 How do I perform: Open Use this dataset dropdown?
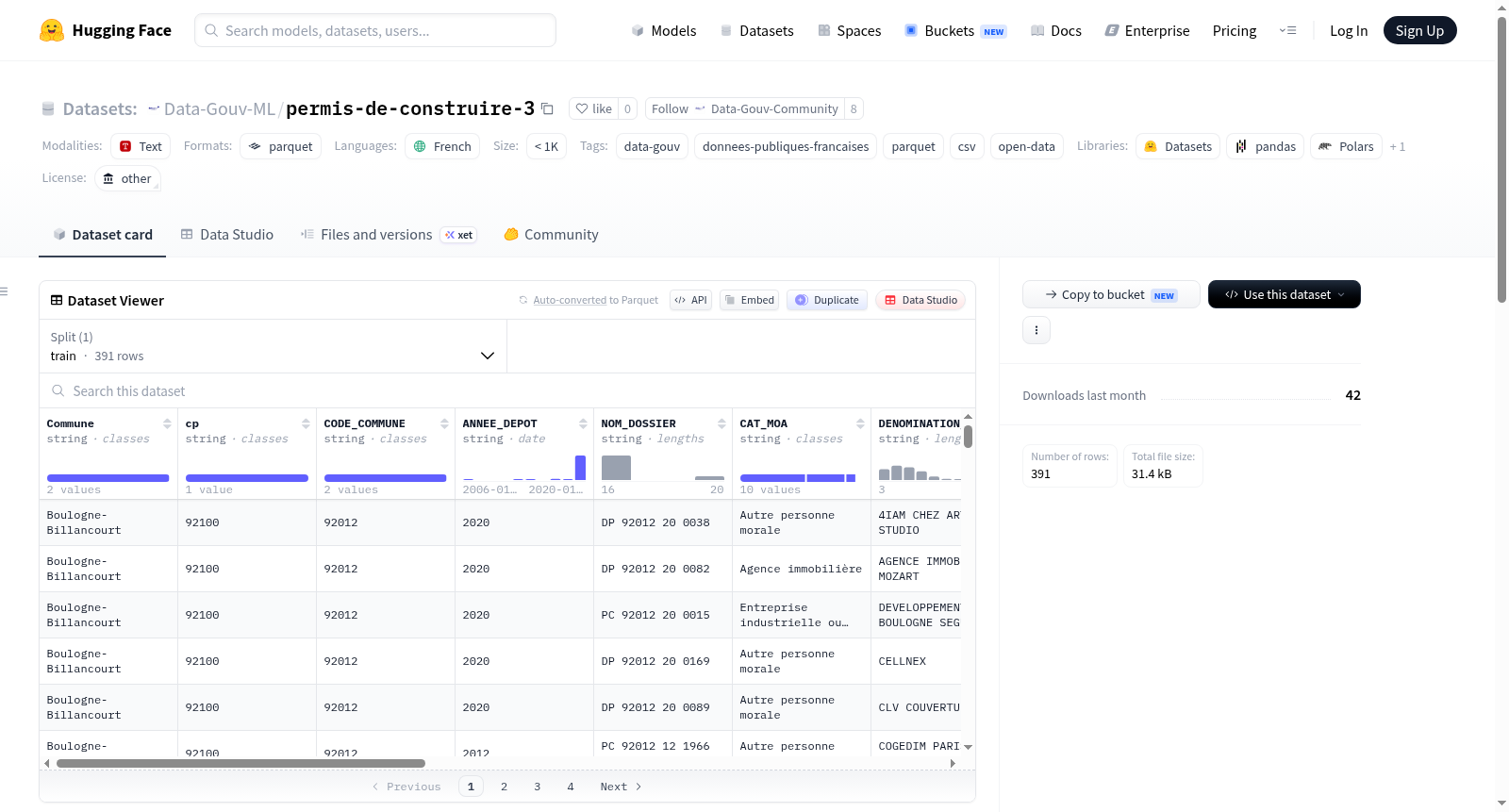pyautogui.click(x=1285, y=294)
